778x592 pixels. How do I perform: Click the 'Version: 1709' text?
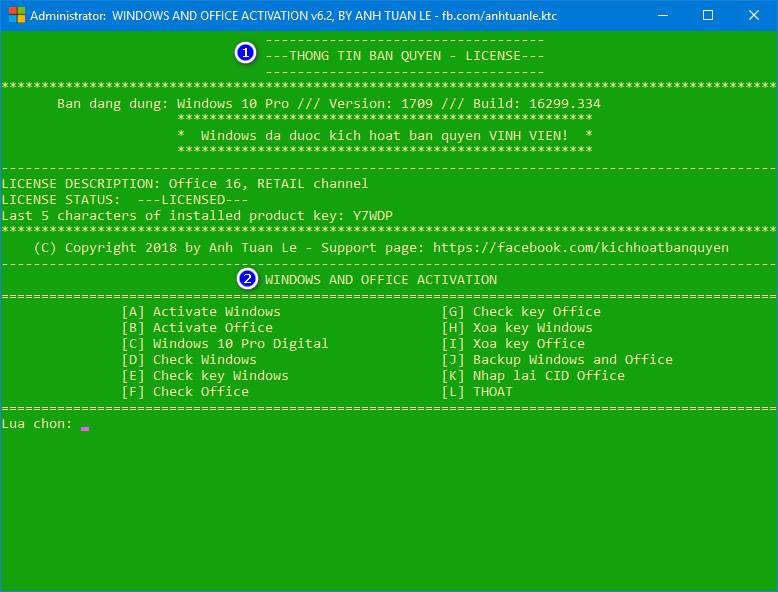(381, 104)
